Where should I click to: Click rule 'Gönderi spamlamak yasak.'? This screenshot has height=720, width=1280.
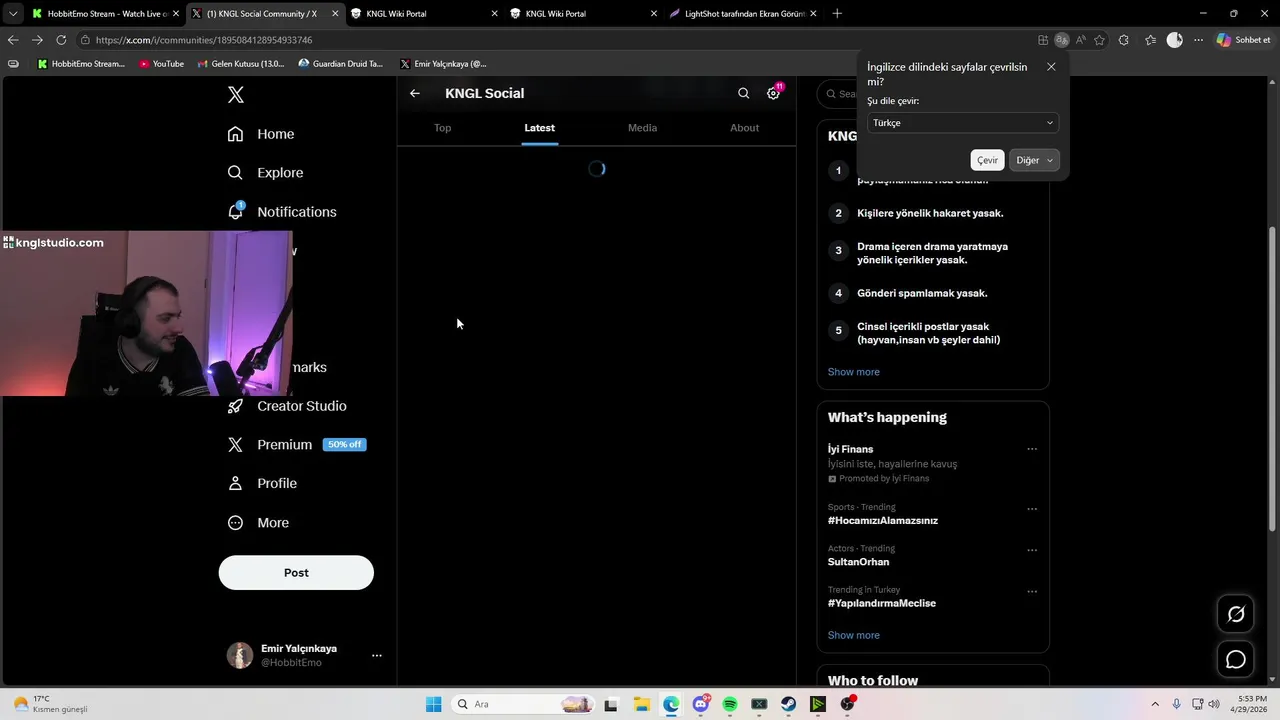[x=922, y=293]
